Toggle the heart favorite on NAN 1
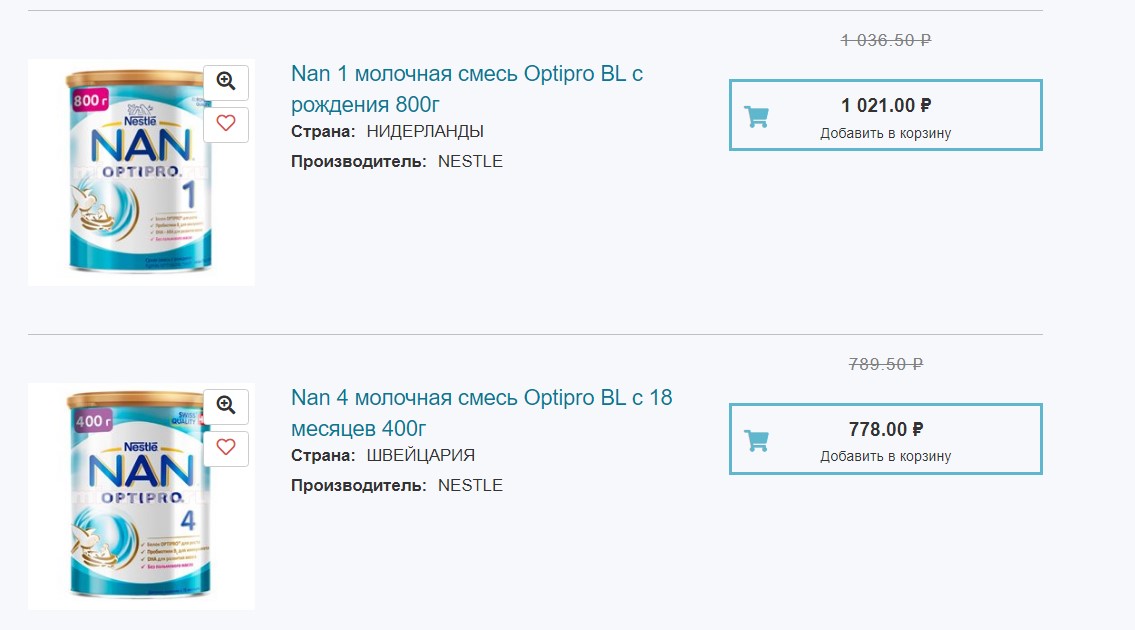Screen dimensions: 1135x630 (226, 124)
